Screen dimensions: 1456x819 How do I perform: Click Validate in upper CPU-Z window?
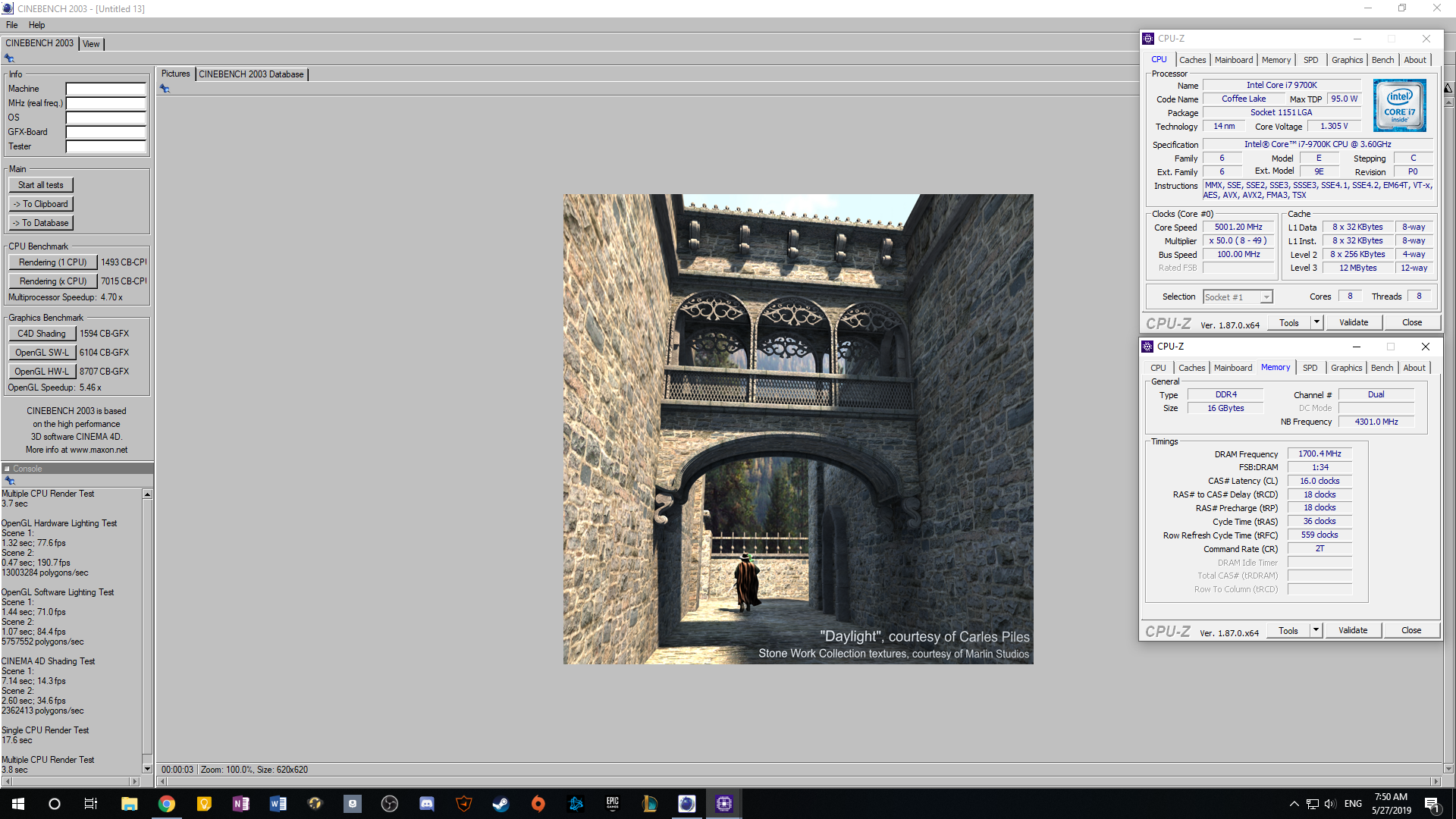1354,323
